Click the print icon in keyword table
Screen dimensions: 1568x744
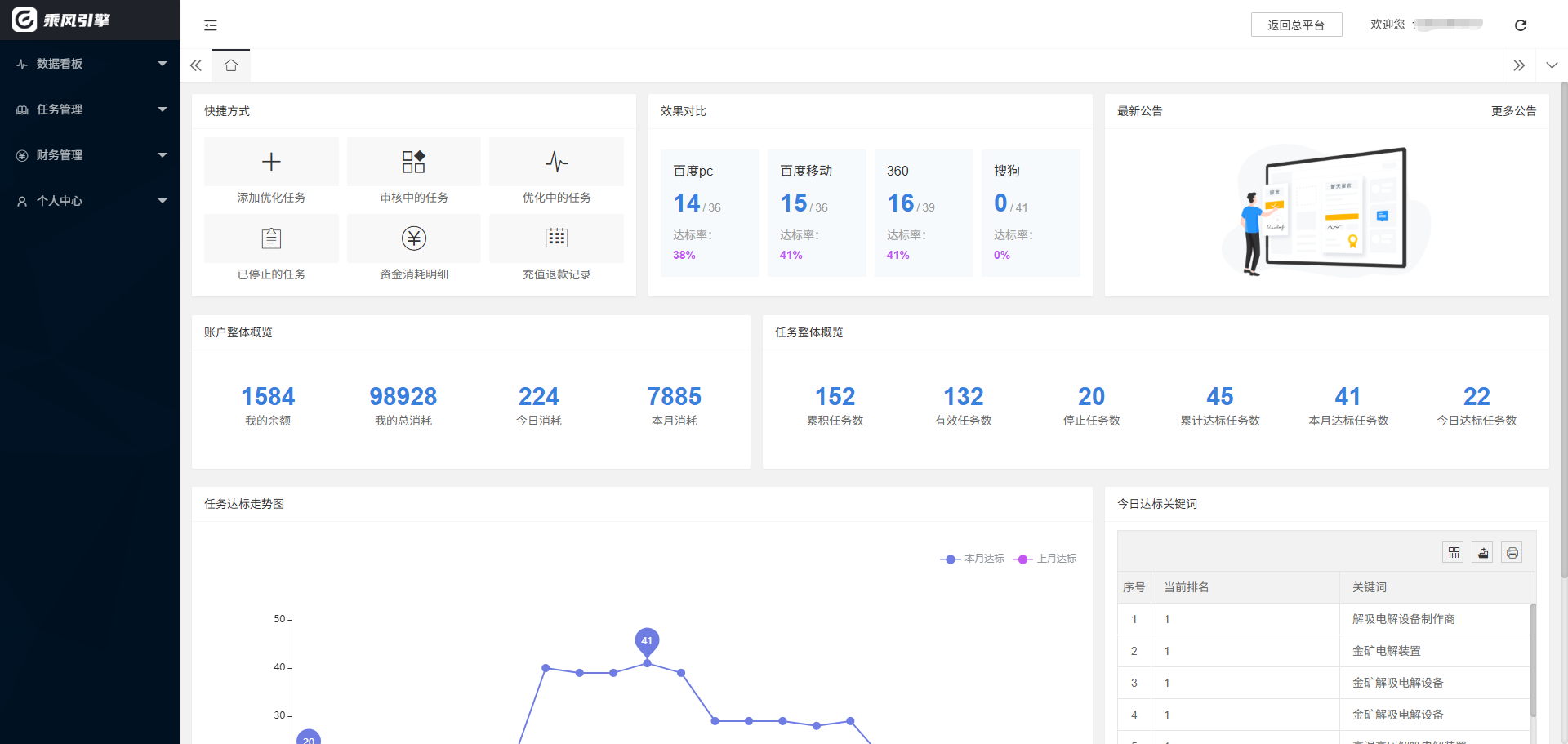click(1512, 553)
